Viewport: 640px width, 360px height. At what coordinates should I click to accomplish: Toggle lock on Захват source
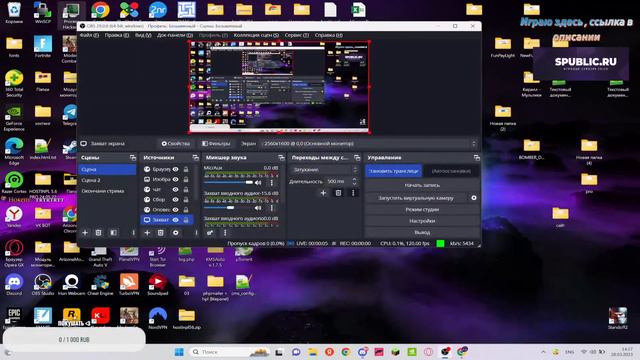coord(186,220)
